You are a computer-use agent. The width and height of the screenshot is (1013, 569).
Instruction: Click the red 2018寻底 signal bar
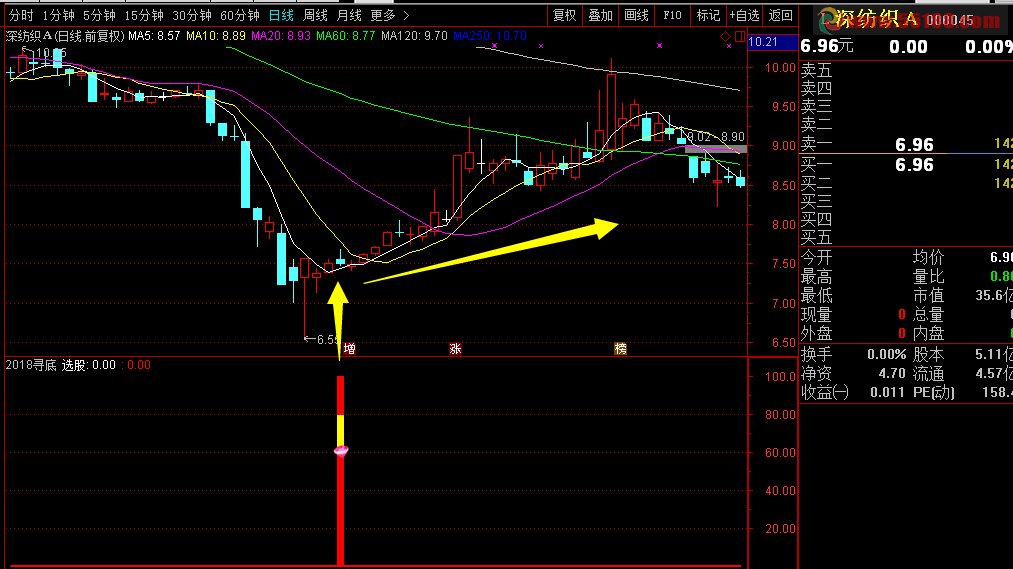[x=340, y=470]
